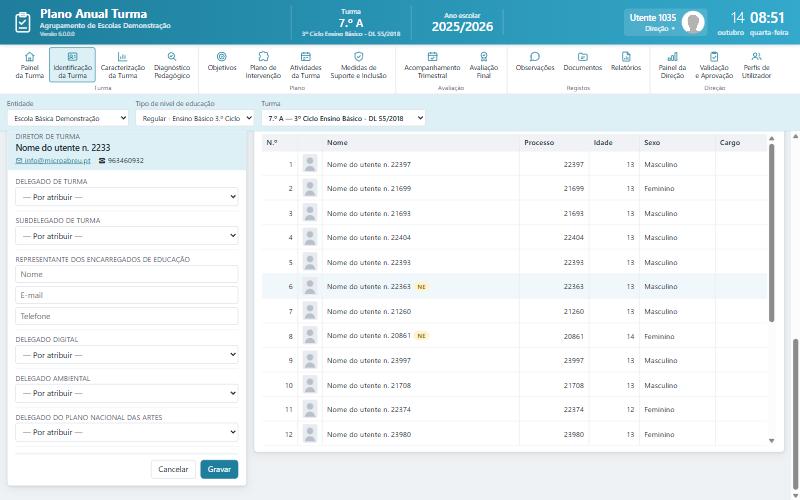Viewport: 800px width, 500px height.
Task: Focus representative E-mail input field
Action: pyautogui.click(x=127, y=295)
